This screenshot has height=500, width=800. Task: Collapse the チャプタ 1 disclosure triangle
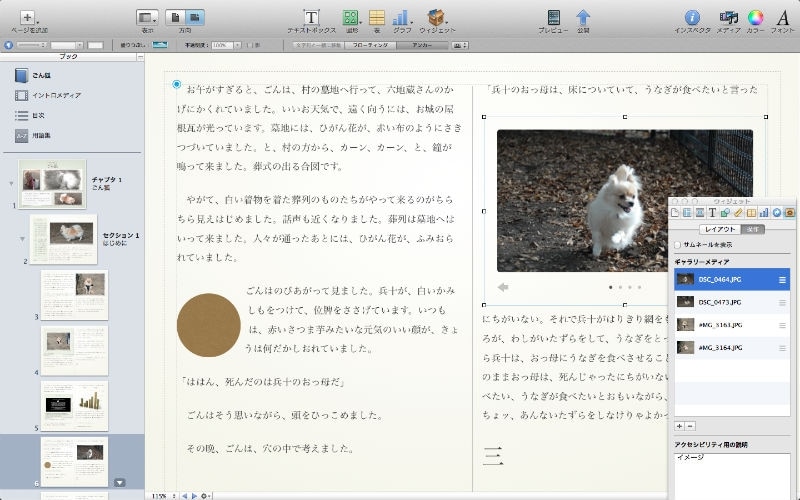(11, 183)
